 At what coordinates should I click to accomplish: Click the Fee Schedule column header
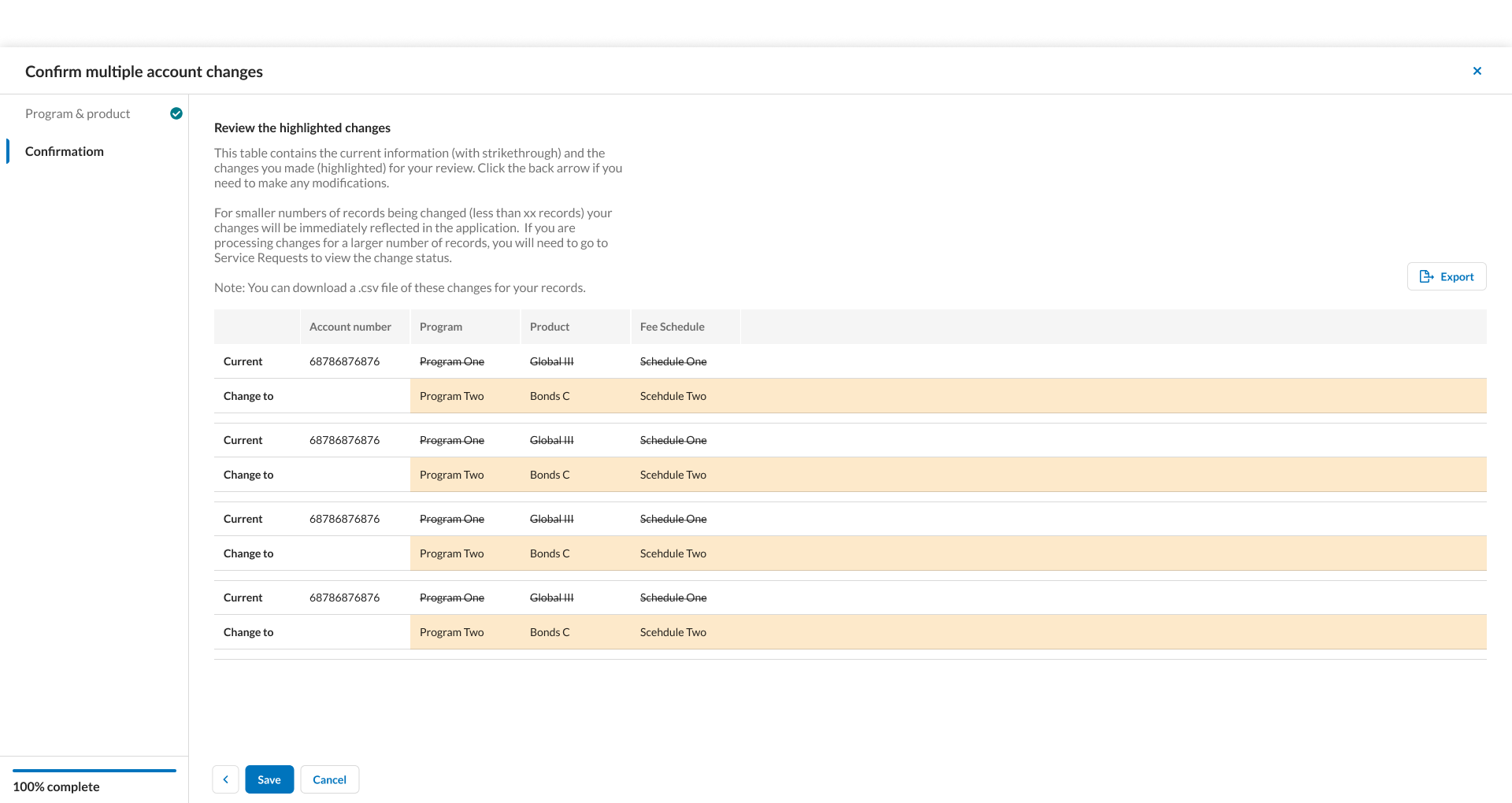pos(672,327)
